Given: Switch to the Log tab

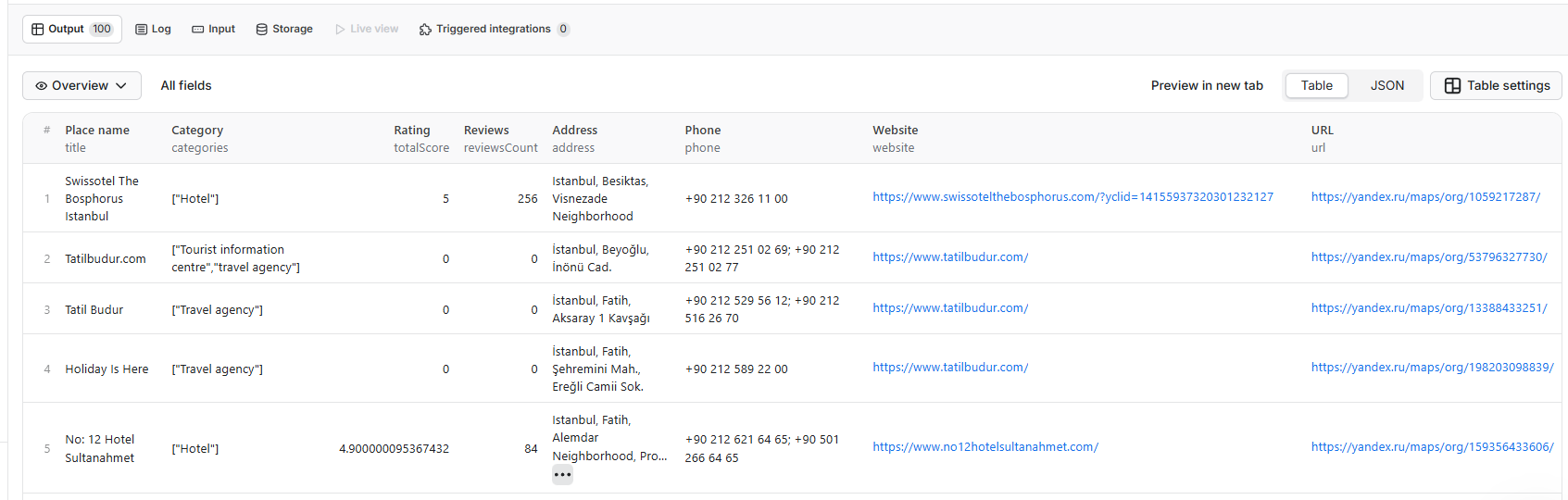Looking at the screenshot, I should tap(153, 29).
